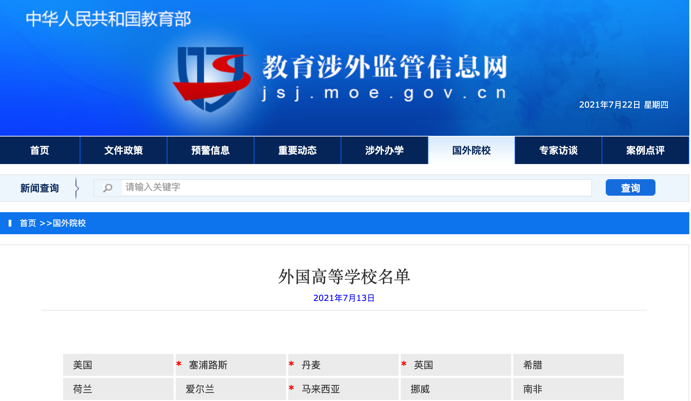The image size is (691, 401).
Task: Open the 英国 school list
Action: pyautogui.click(x=456, y=365)
